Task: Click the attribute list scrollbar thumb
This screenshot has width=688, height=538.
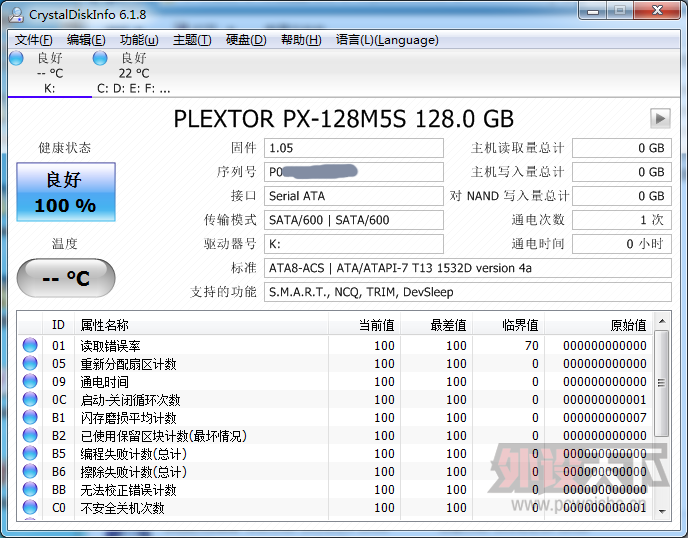Action: point(662,383)
